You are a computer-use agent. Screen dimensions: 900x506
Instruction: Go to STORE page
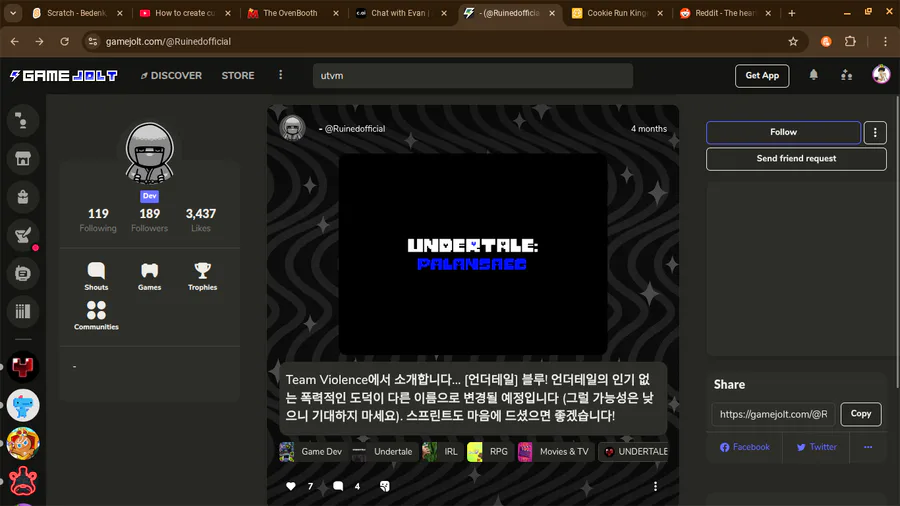238,76
